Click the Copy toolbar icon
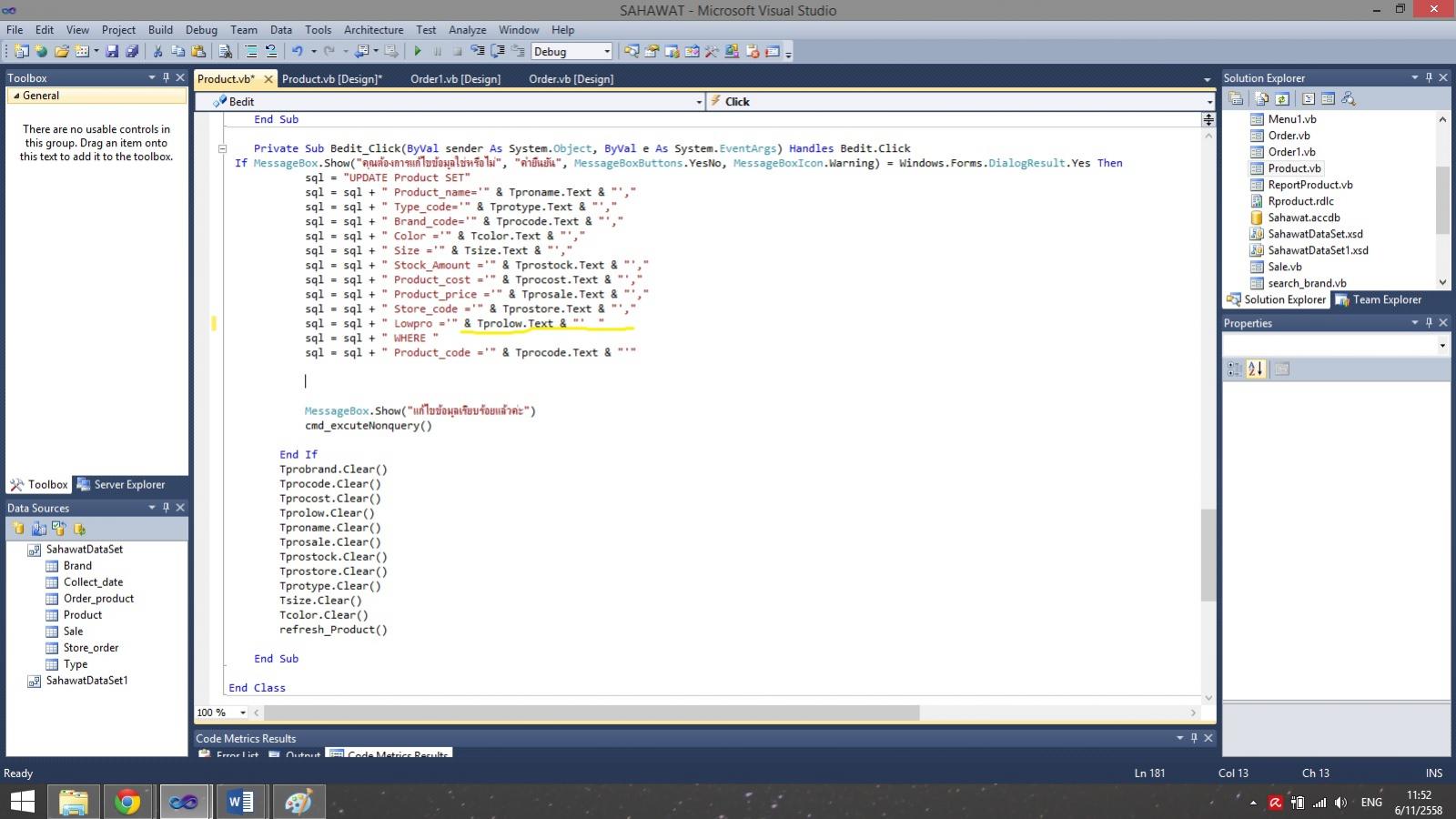The width and height of the screenshot is (1456, 819). coord(177,51)
